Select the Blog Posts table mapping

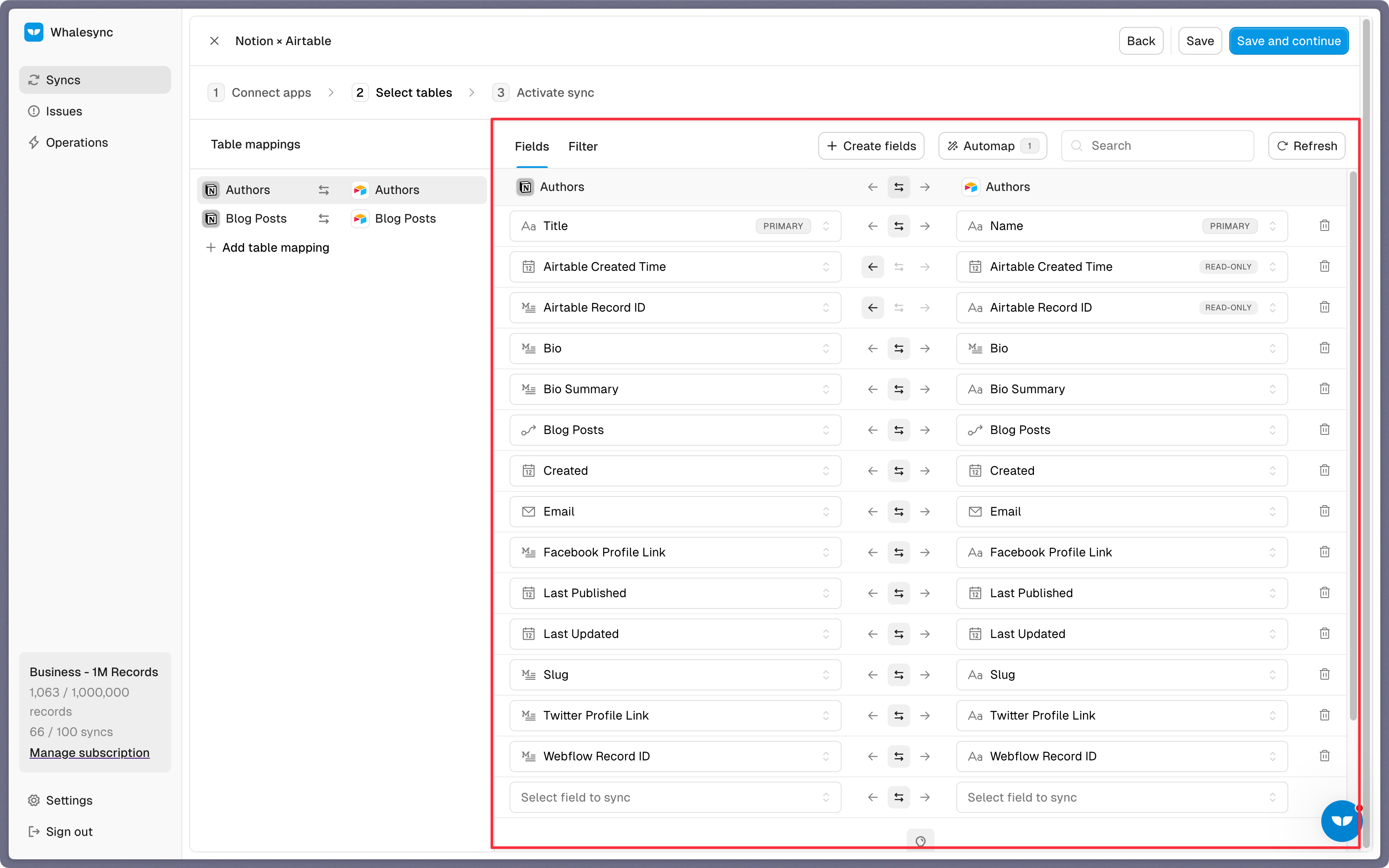click(342, 219)
